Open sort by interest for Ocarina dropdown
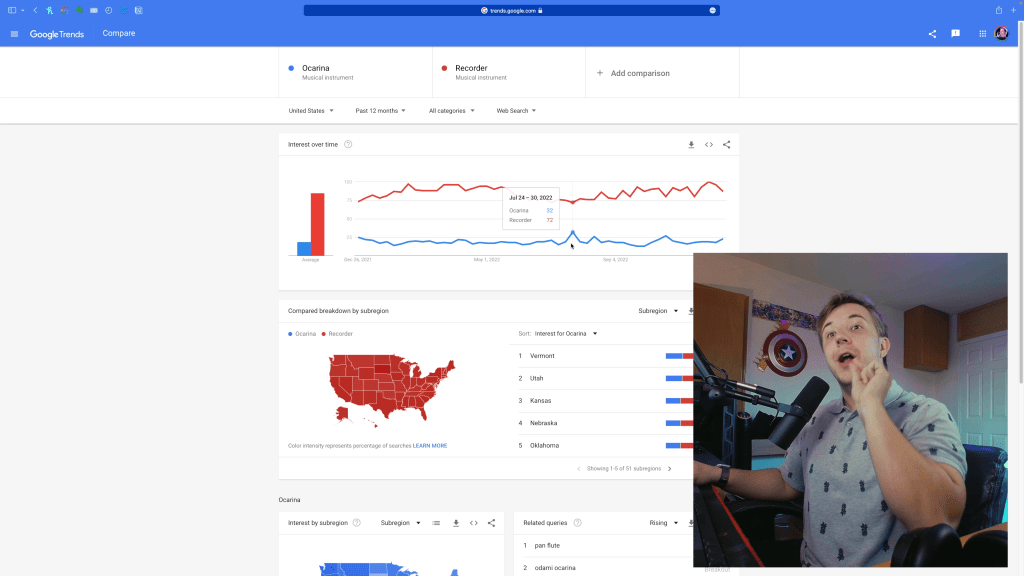The width and height of the screenshot is (1024, 576). pos(566,333)
